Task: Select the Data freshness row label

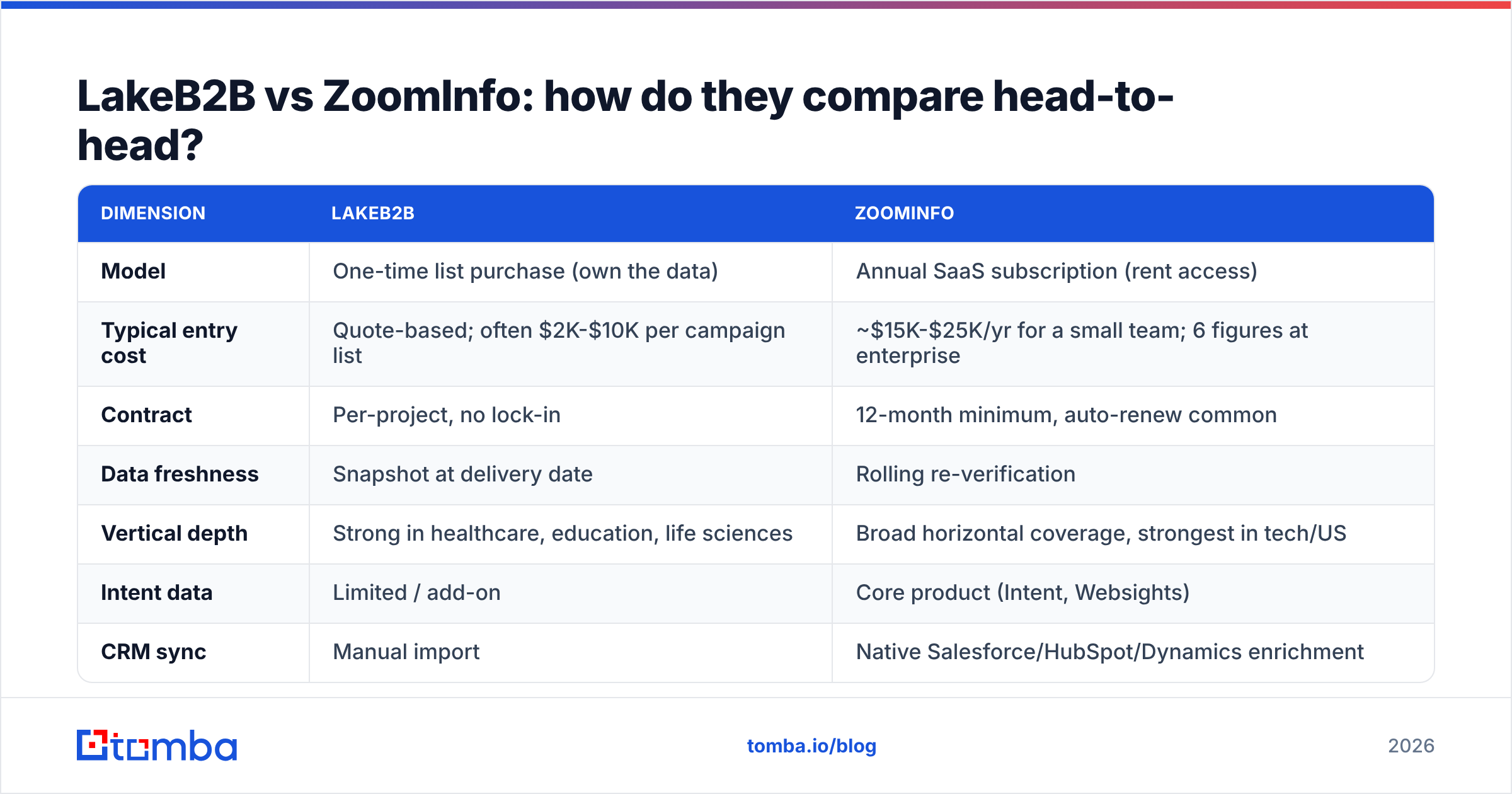Action: (180, 475)
